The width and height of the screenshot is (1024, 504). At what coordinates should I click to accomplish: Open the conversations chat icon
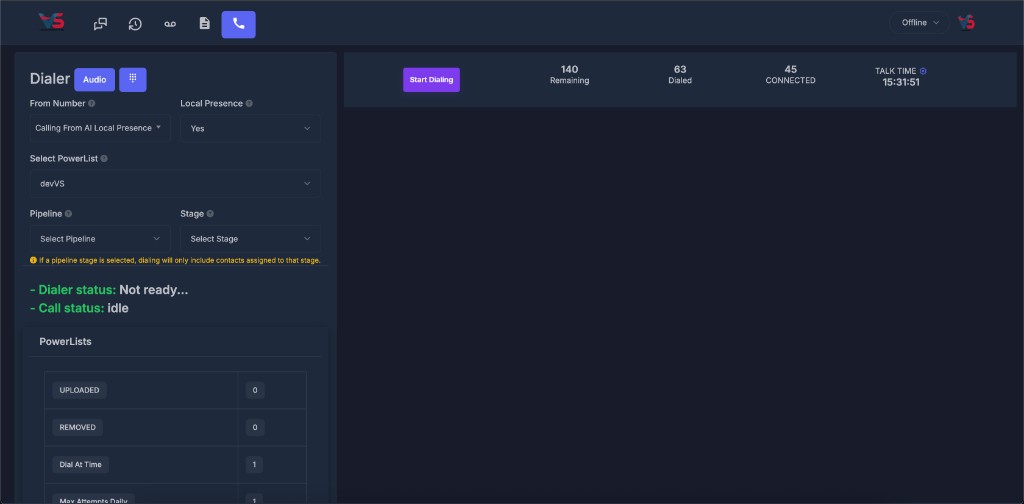click(100, 24)
